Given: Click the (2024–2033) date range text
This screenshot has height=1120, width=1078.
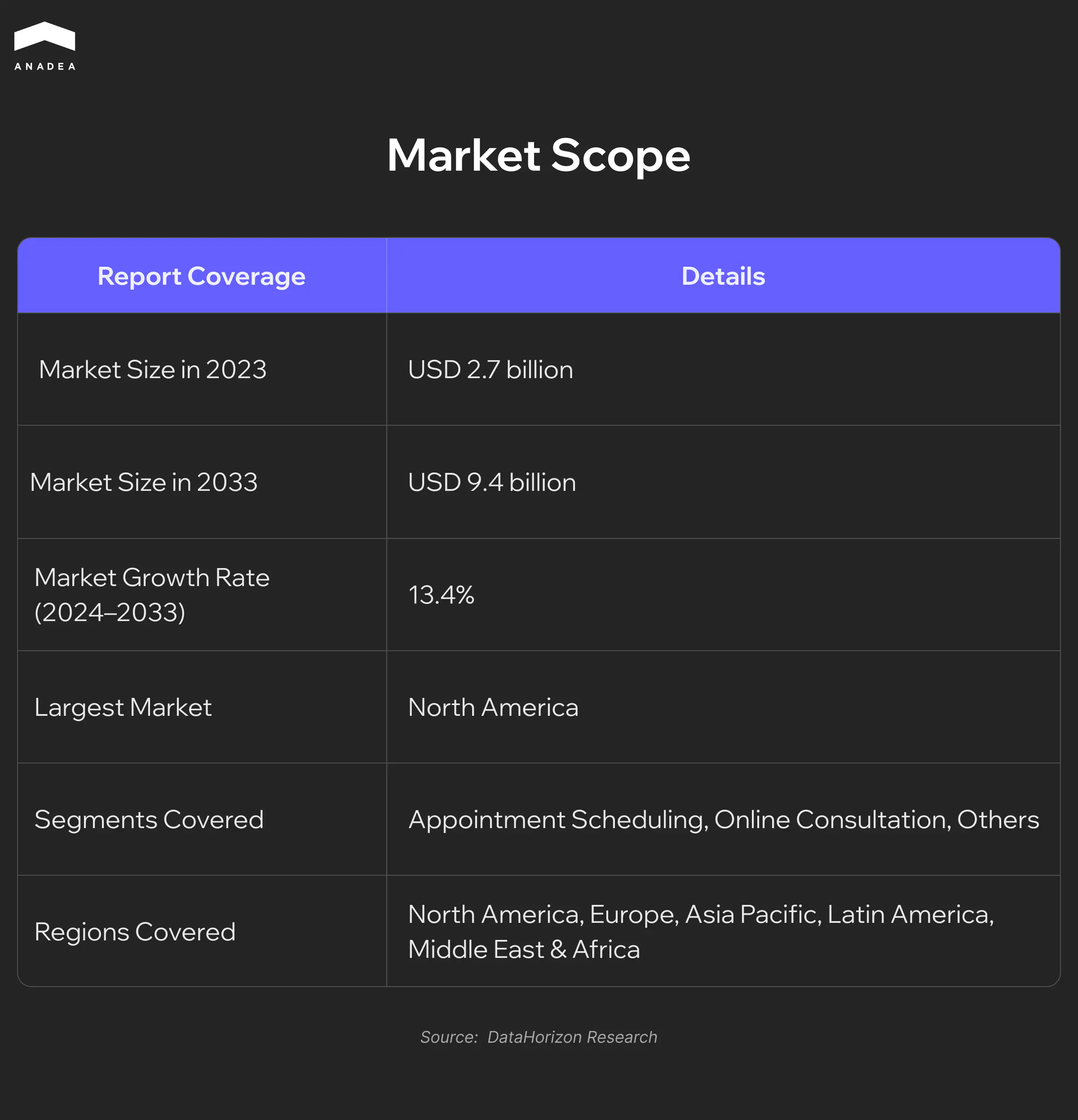Looking at the screenshot, I should 110,613.
